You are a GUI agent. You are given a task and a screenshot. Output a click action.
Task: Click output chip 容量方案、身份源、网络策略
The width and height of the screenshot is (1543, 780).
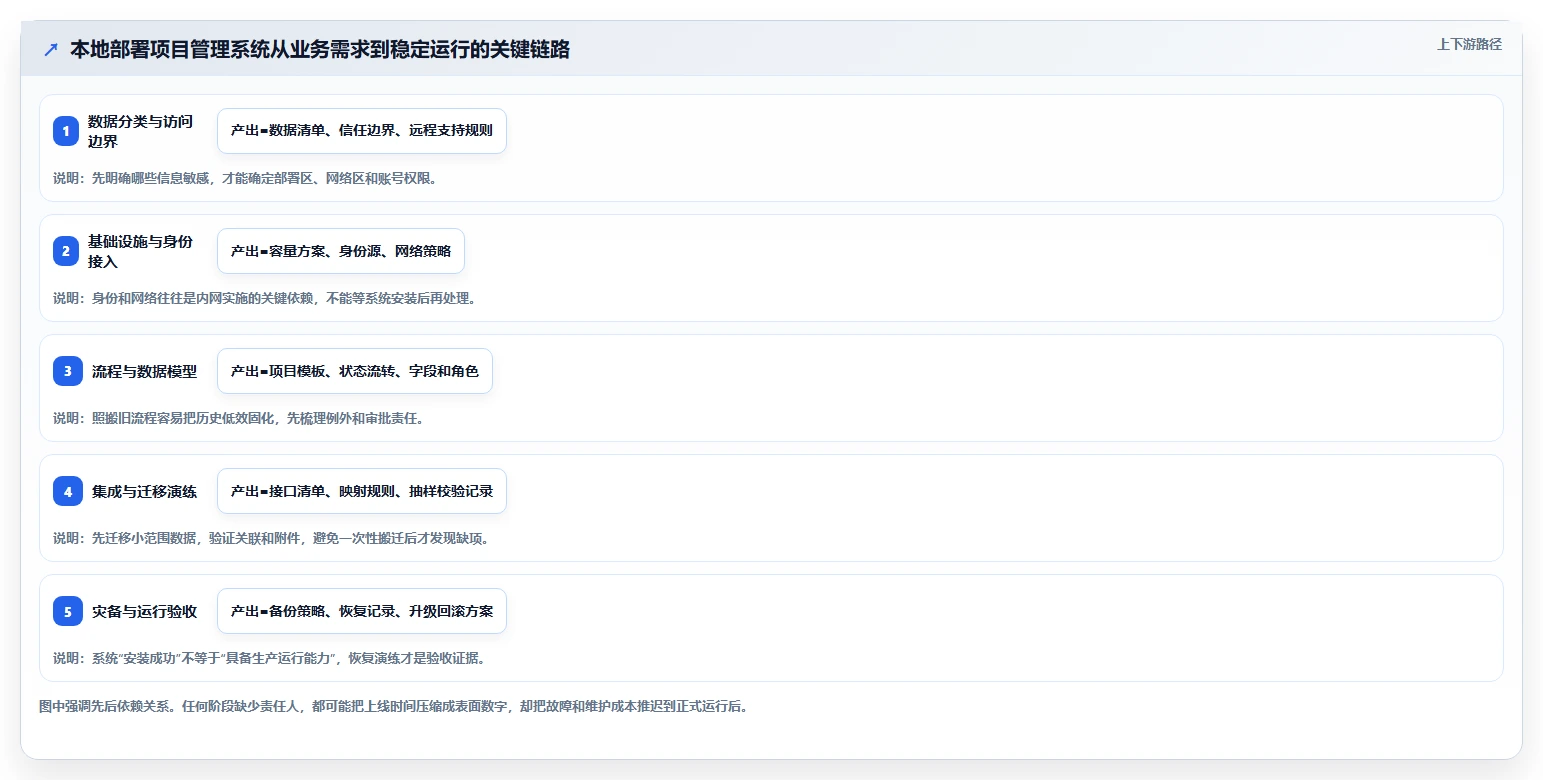coord(341,251)
